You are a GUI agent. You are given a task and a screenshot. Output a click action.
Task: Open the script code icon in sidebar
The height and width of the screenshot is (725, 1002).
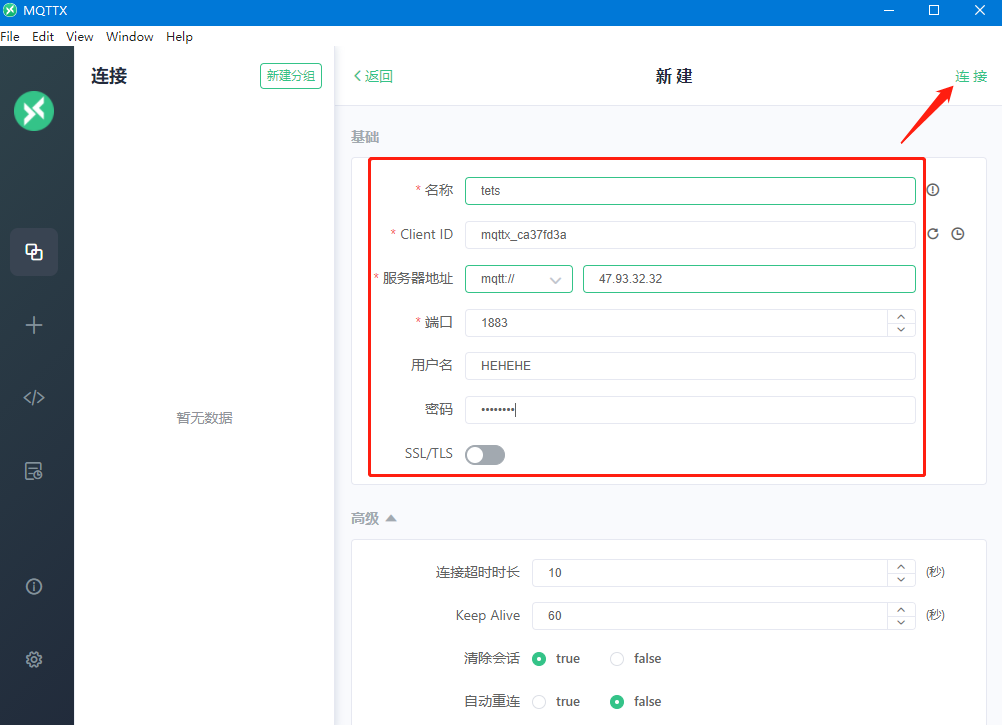click(x=34, y=398)
